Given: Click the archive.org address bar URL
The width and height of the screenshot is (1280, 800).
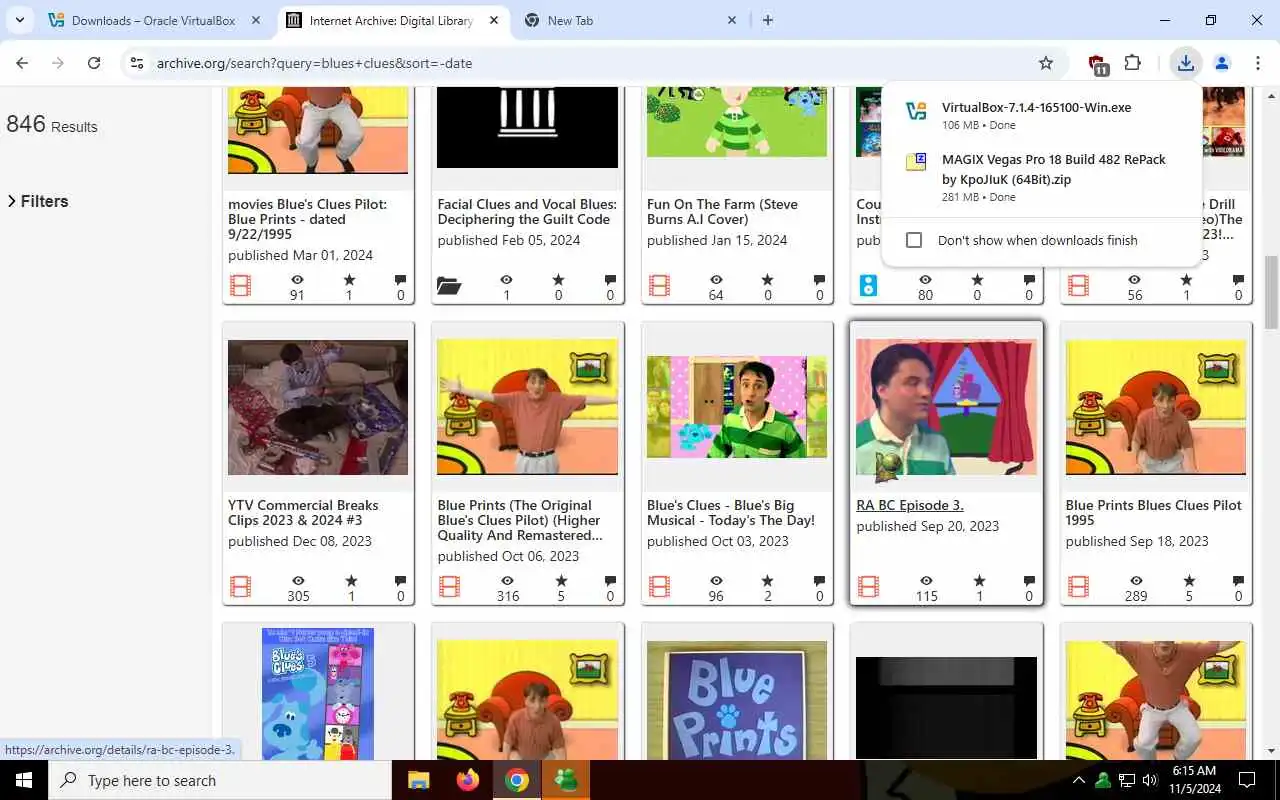Looking at the screenshot, I should point(314,63).
